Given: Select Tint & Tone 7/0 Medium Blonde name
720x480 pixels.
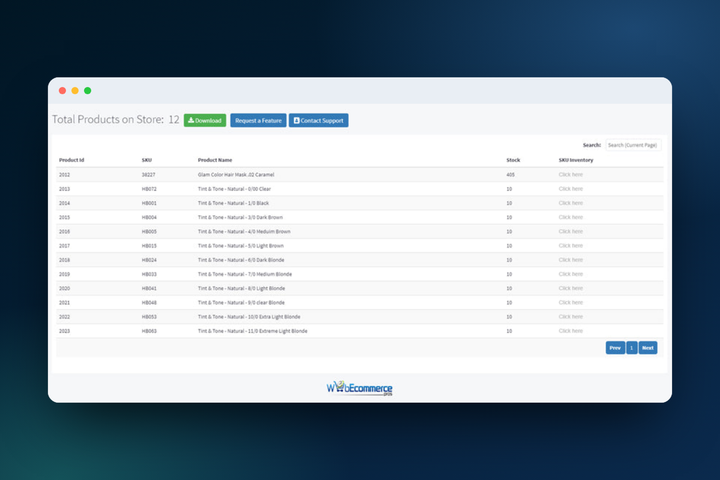Looking at the screenshot, I should pyautogui.click(x=245, y=274).
